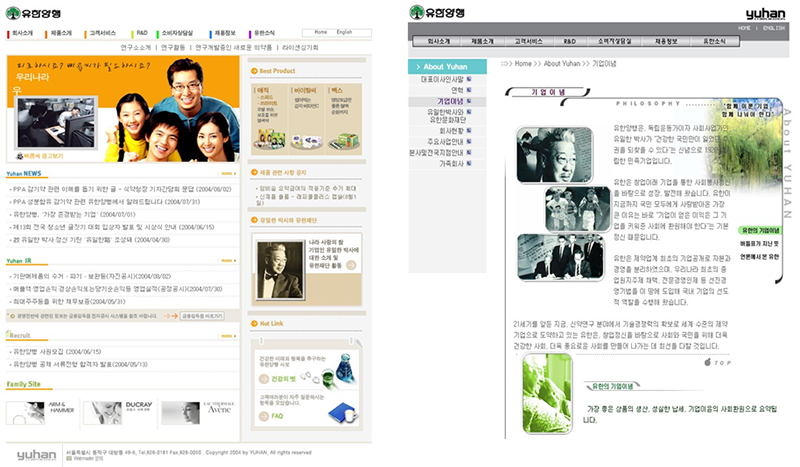This screenshot has height=467, width=800.
Task: Open 고객서비스 in the left page's colored menu
Action: tap(103, 33)
